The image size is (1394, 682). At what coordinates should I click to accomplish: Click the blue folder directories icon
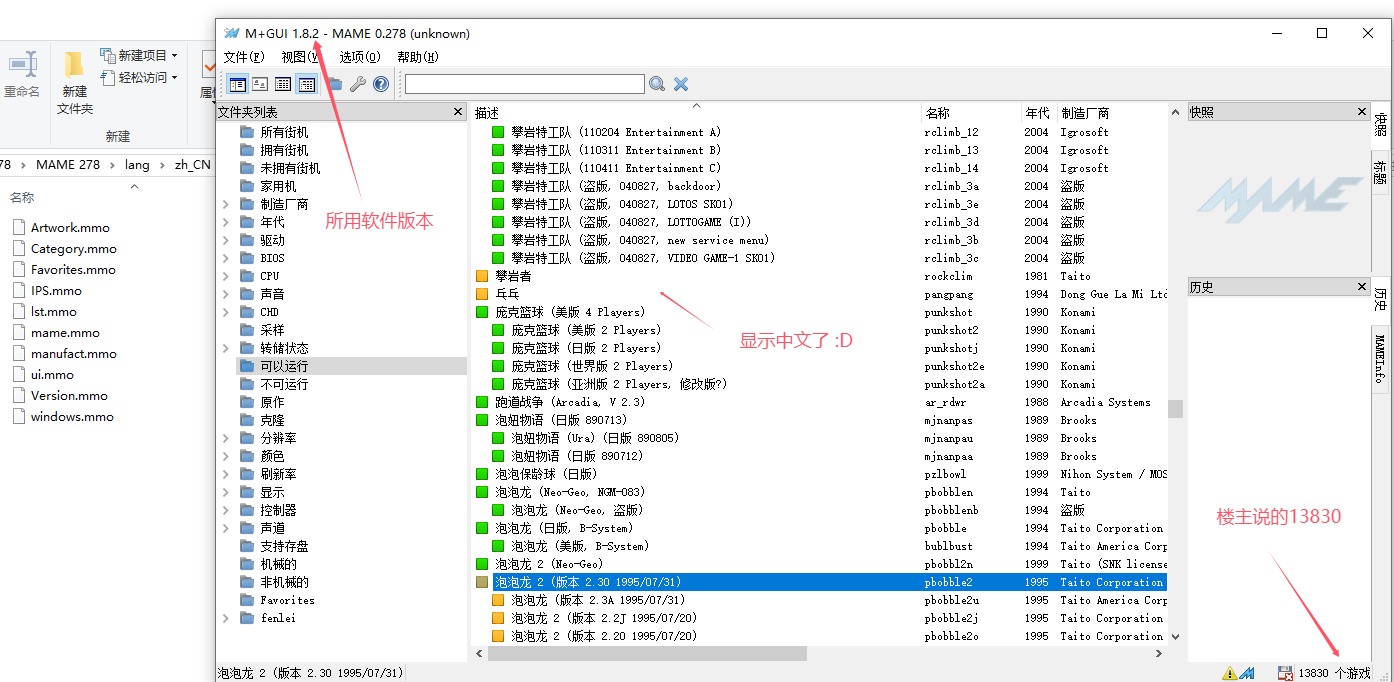pos(335,84)
